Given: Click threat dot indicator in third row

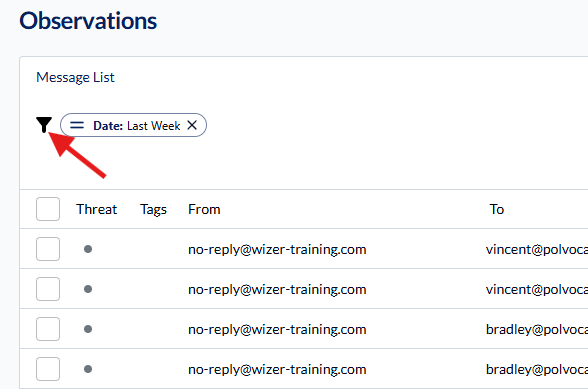Looking at the screenshot, I should (x=88, y=329).
